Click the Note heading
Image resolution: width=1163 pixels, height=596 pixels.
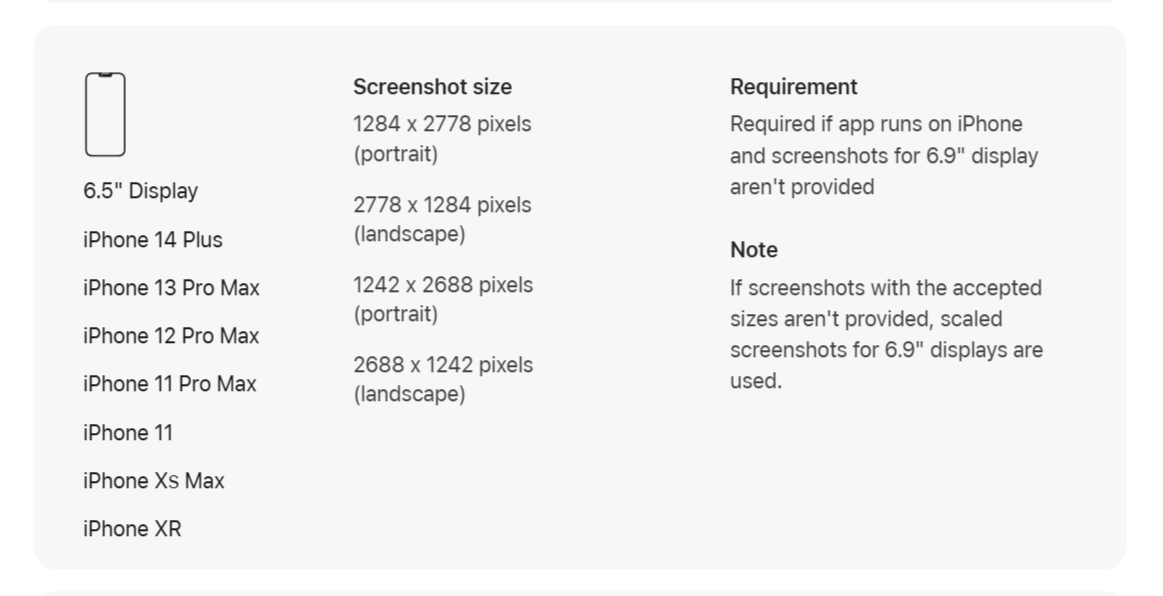coord(753,250)
